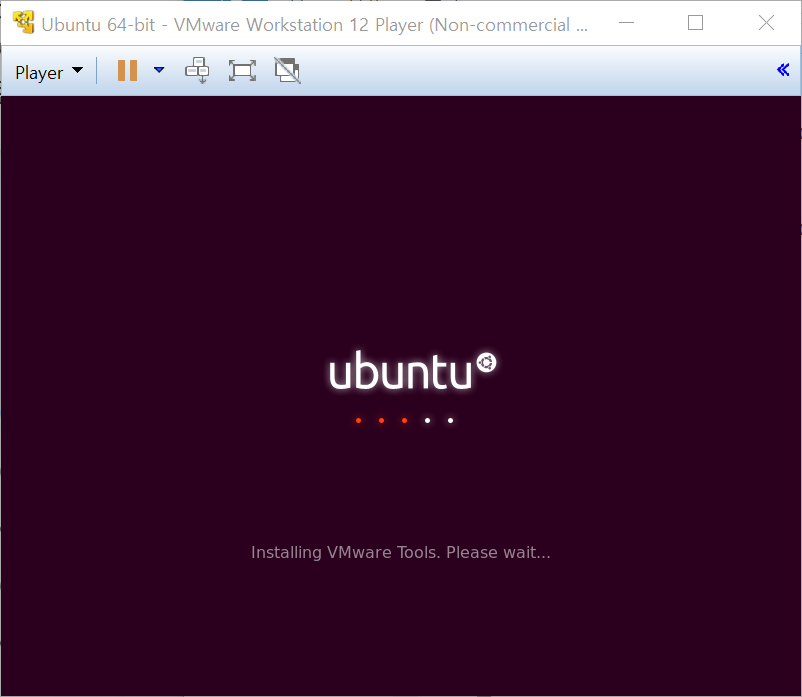Send Ctrl+Alt+Del to the guest OS

click(197, 70)
